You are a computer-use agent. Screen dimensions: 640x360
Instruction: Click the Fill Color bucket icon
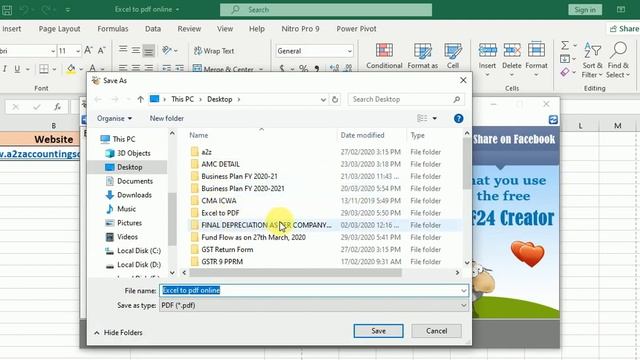71,69
